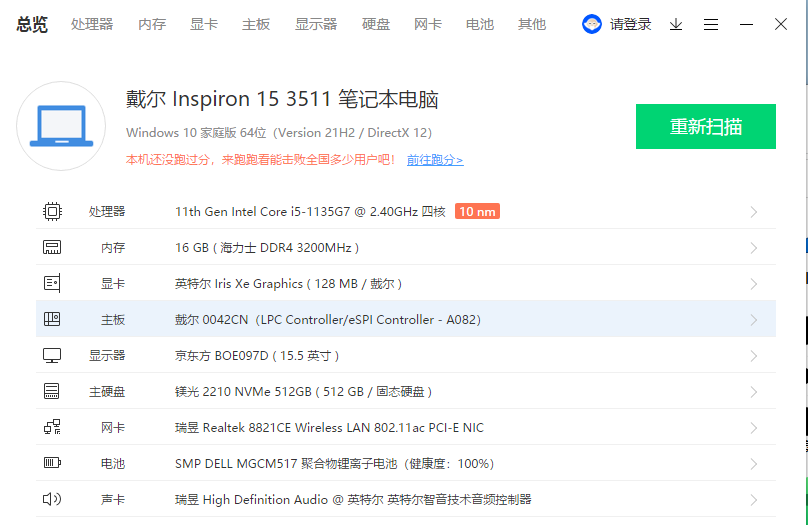Click the 请登录 login text
Image resolution: width=808 pixels, height=525 pixels.
coord(631,24)
